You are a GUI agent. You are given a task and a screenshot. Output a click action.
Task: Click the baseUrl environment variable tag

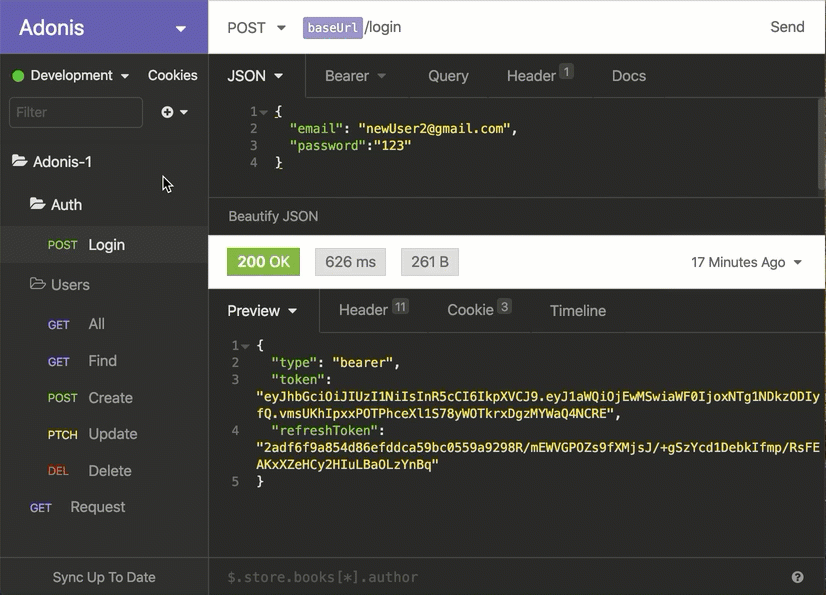tap(336, 27)
